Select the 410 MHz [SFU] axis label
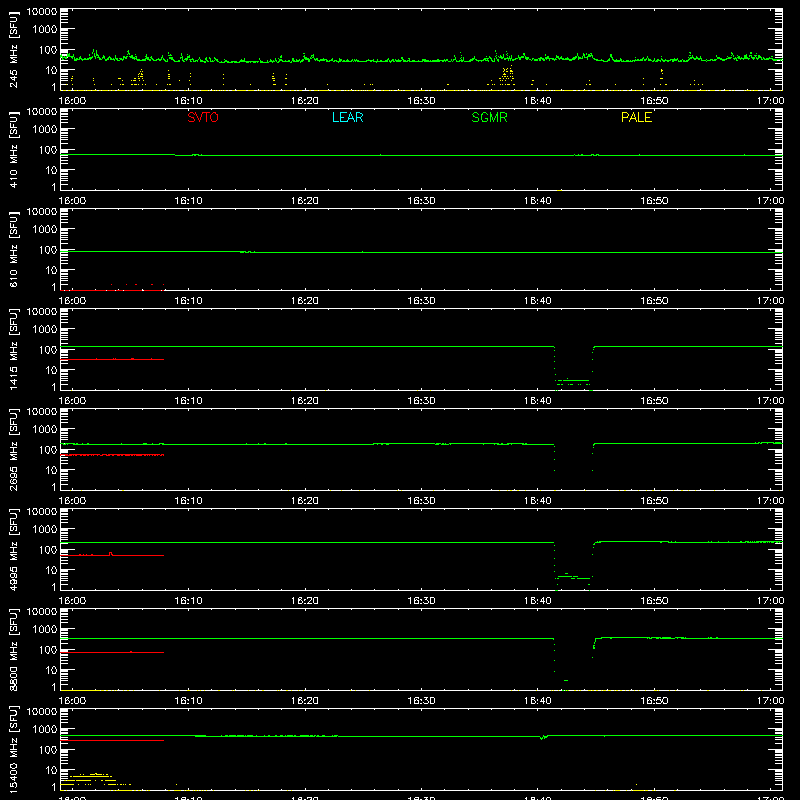 tap(13, 150)
